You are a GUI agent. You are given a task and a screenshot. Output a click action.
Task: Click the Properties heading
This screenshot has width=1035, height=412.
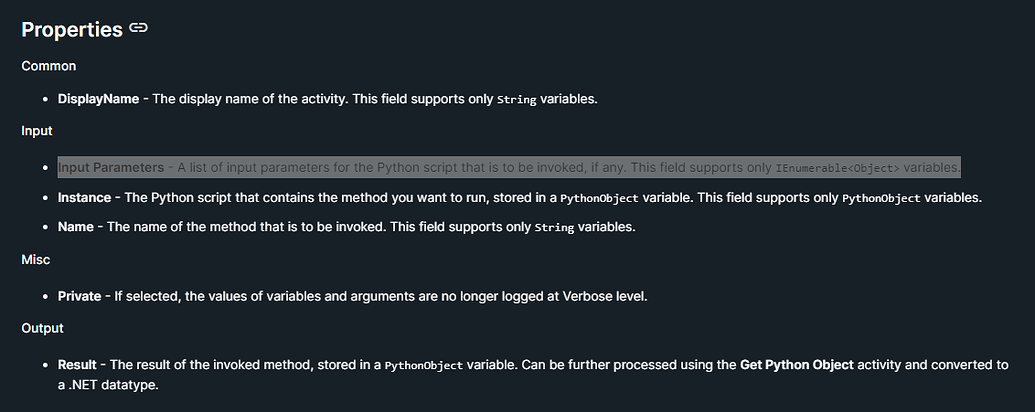pyautogui.click(x=71, y=30)
